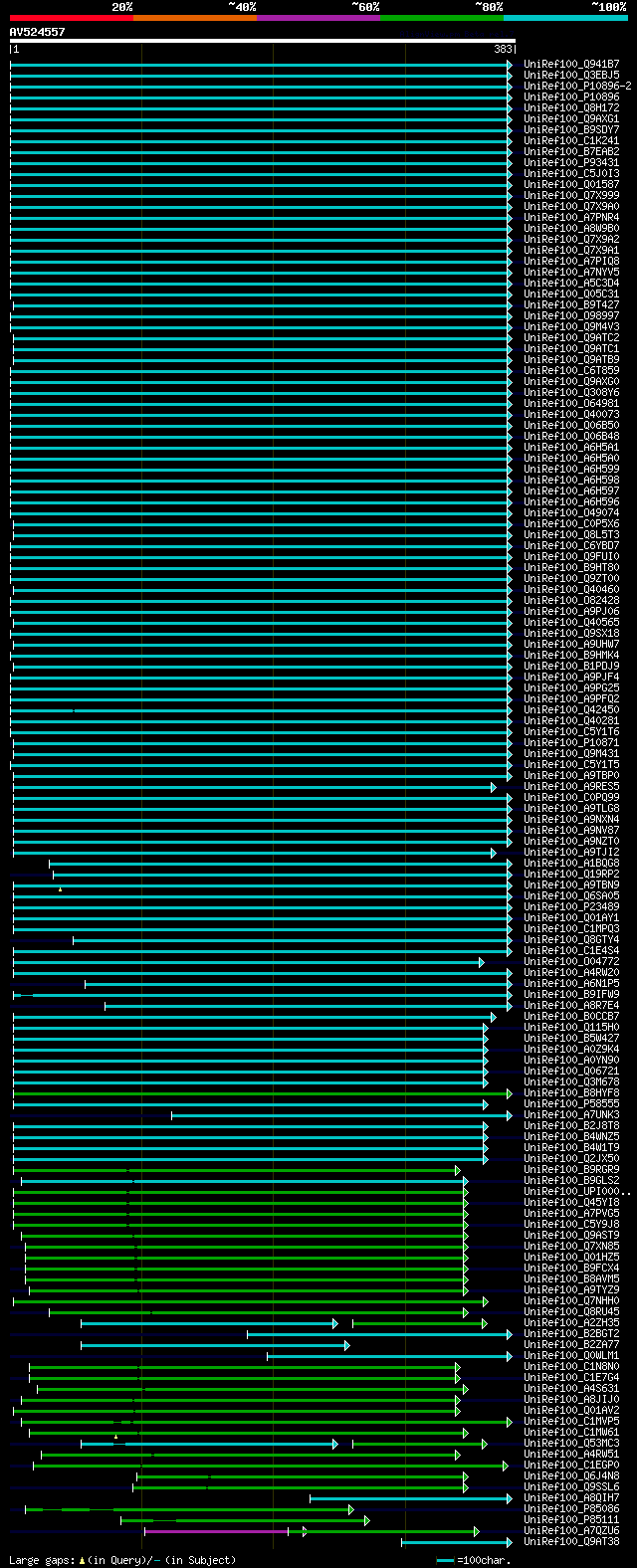Select label UniRef100_C1MVP5
The image size is (637, 1568).
point(571,1421)
